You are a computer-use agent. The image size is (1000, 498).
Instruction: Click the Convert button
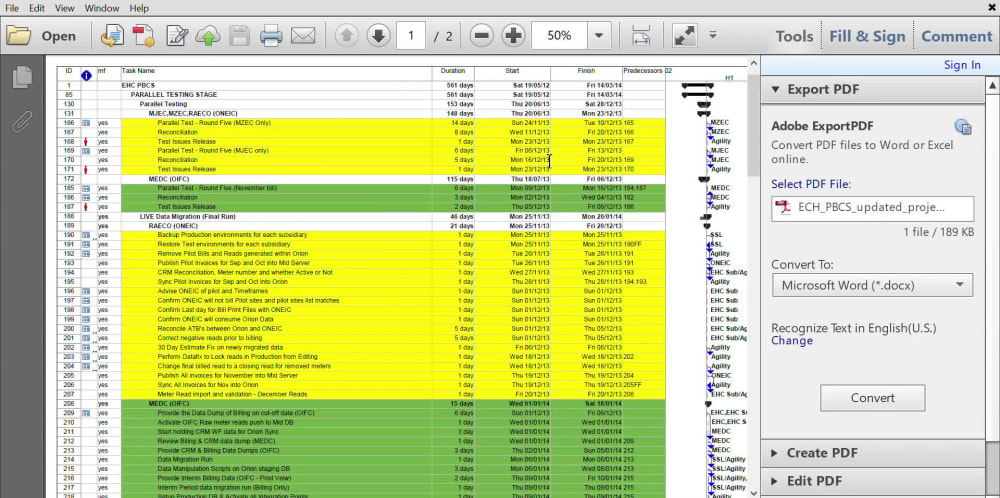pyautogui.click(x=872, y=398)
